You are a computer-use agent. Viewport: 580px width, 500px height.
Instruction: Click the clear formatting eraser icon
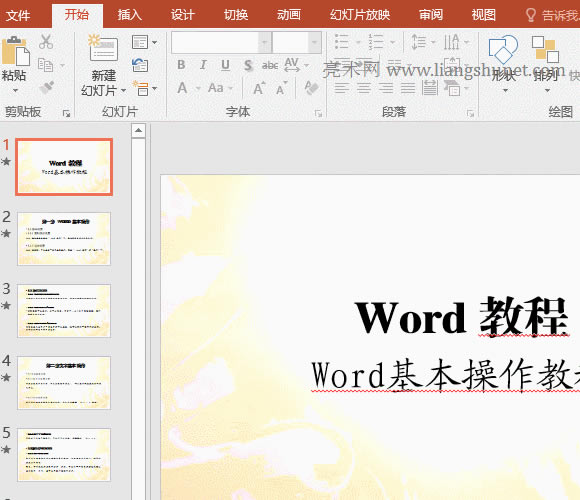[311, 88]
